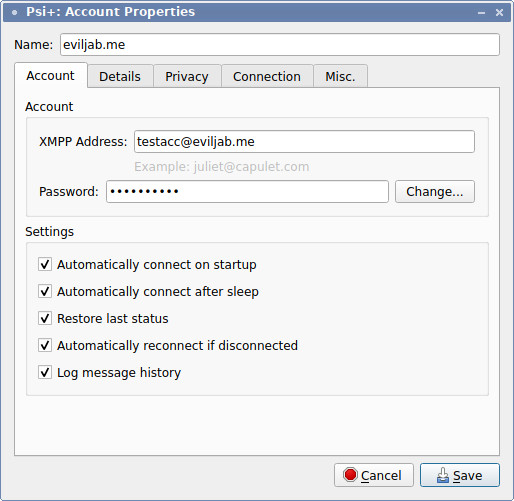Uncheck Automatically connect after sleep
The image size is (514, 501).
45,291
